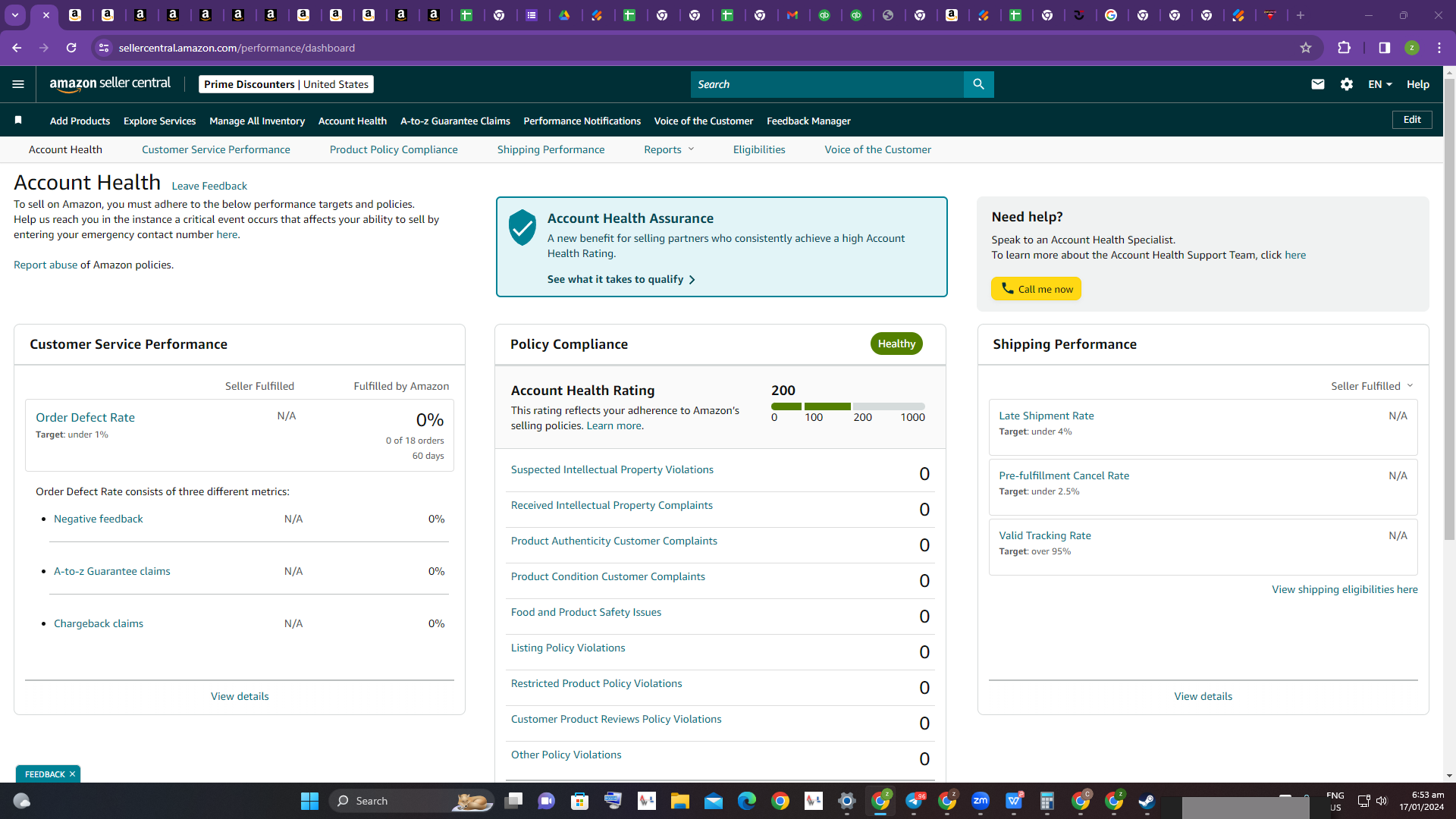View site information icon in address bar

point(104,48)
